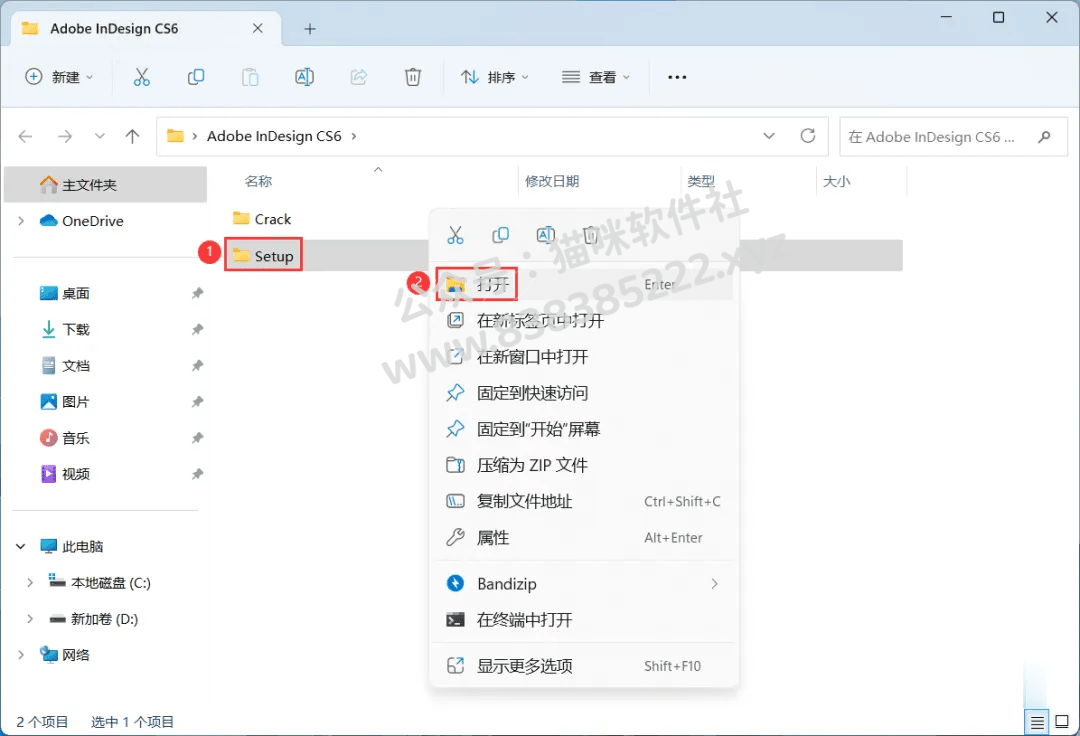This screenshot has width=1080, height=736.
Task: Open the 新建 dropdown menu
Action: [x=59, y=77]
